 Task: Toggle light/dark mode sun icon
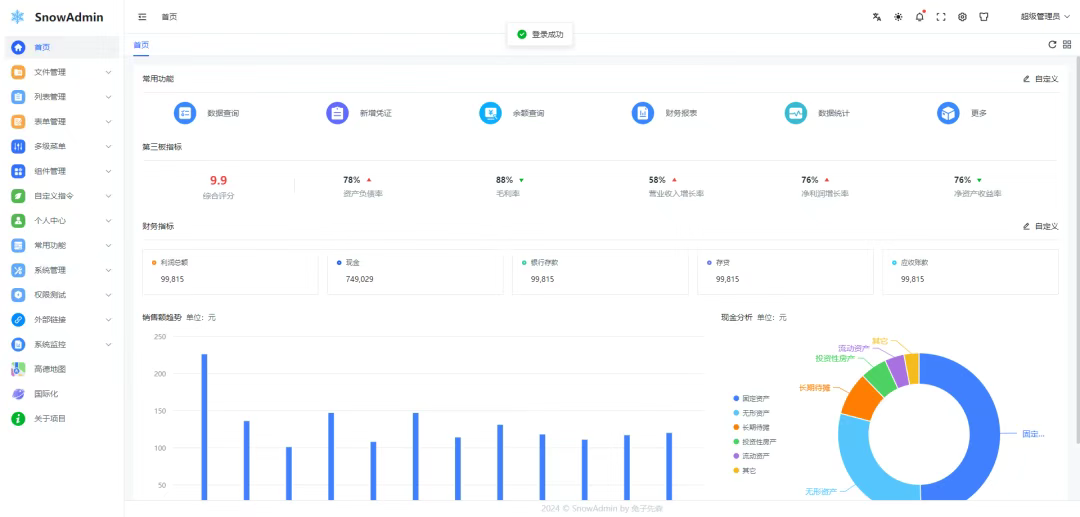(x=898, y=17)
